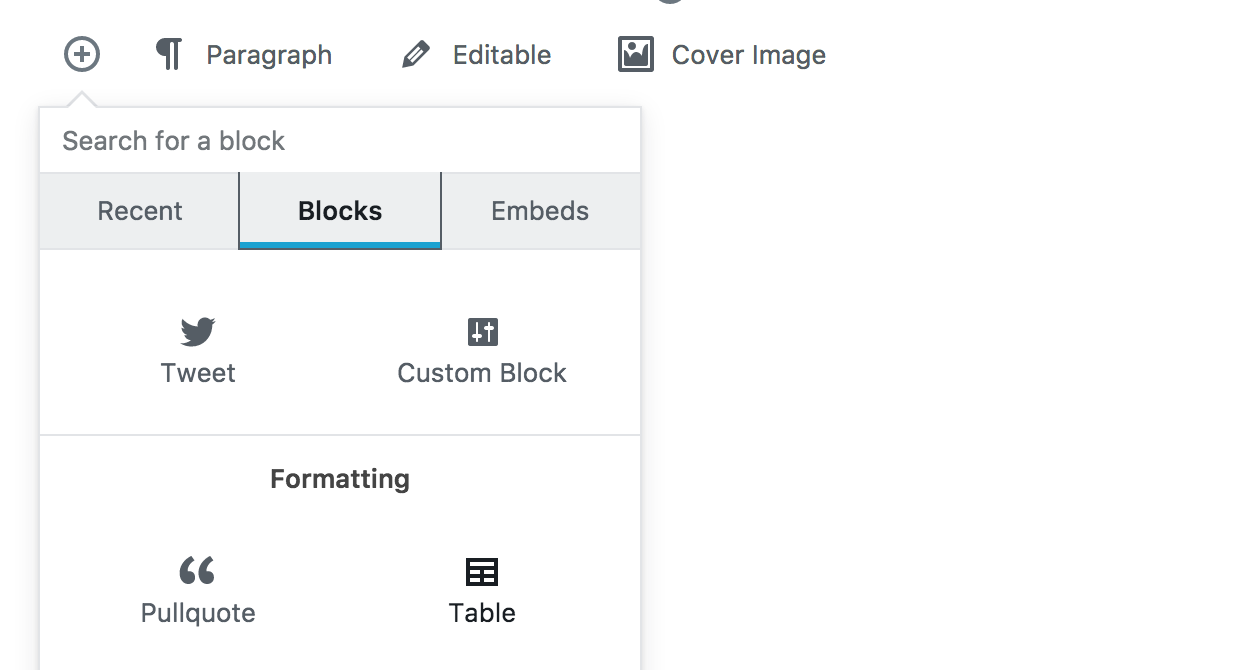The height and width of the screenshot is (670, 1254).
Task: Click the Editable toolbar item
Action: [x=501, y=55]
